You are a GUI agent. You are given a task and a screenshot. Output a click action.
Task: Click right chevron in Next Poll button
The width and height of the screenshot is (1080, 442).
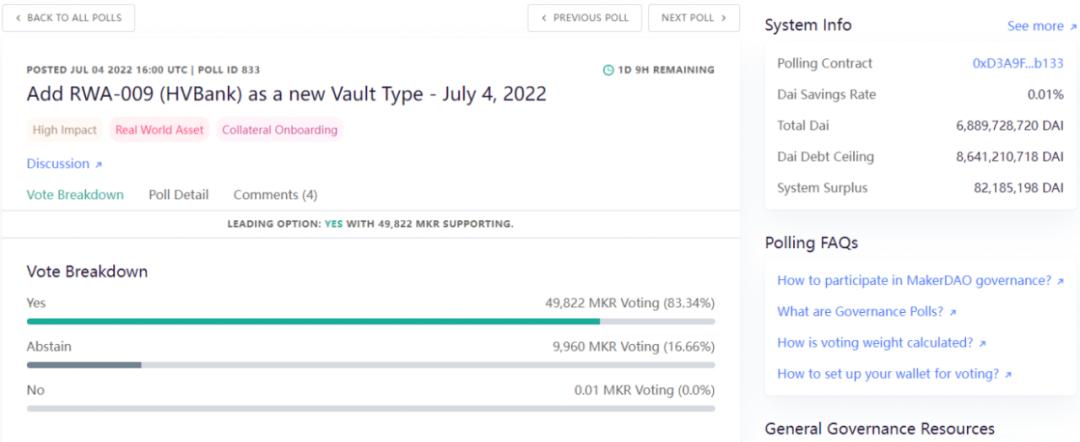pyautogui.click(x=723, y=18)
